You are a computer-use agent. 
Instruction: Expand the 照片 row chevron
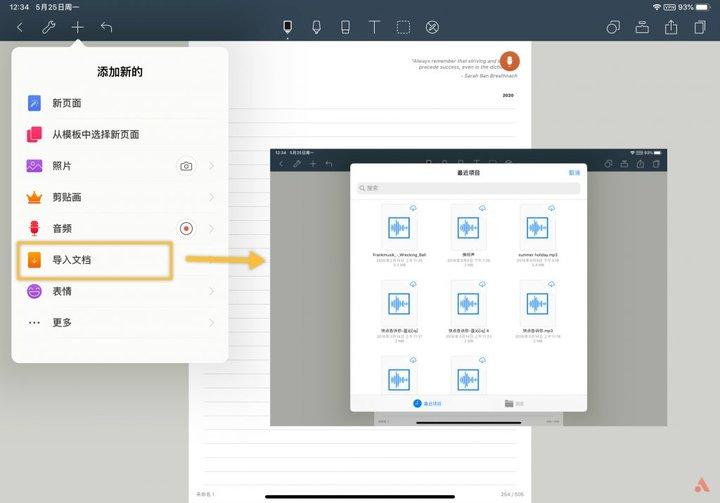[211, 166]
